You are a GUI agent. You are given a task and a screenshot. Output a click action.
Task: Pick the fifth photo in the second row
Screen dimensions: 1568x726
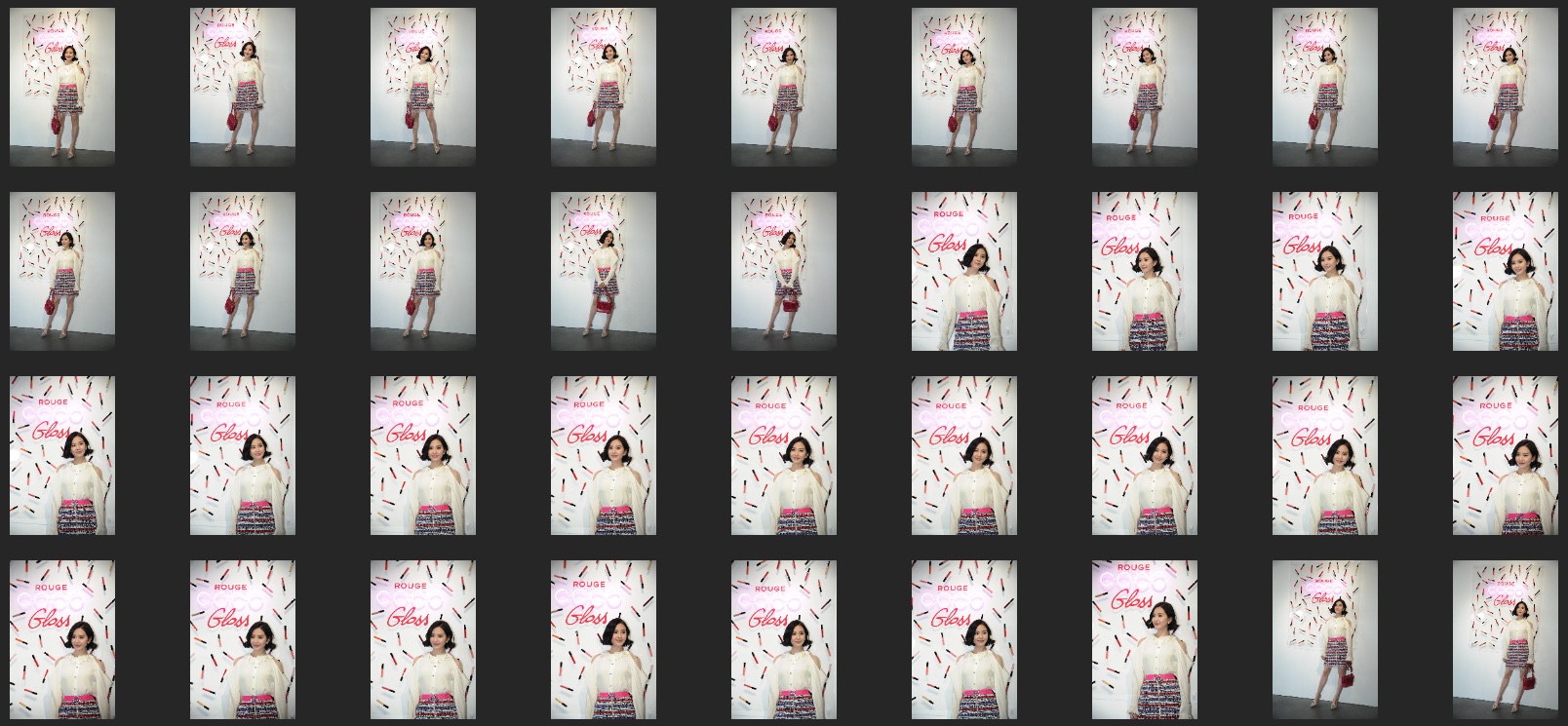[x=784, y=271]
